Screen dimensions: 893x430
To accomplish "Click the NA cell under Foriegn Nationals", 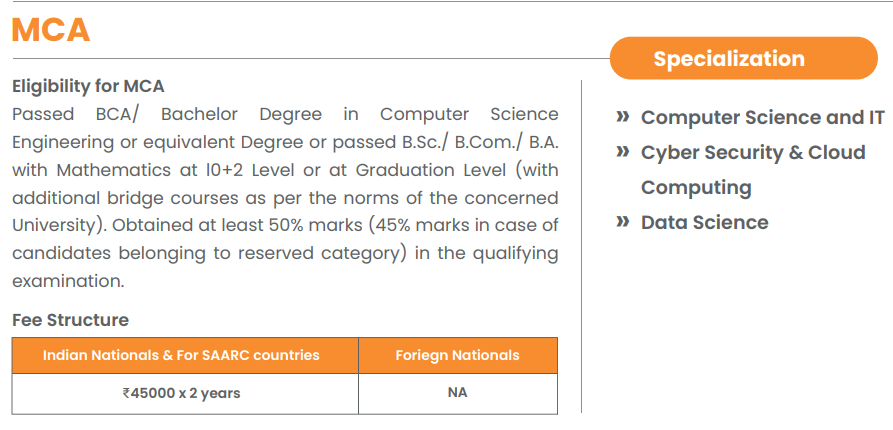I will pyautogui.click(x=457, y=393).
